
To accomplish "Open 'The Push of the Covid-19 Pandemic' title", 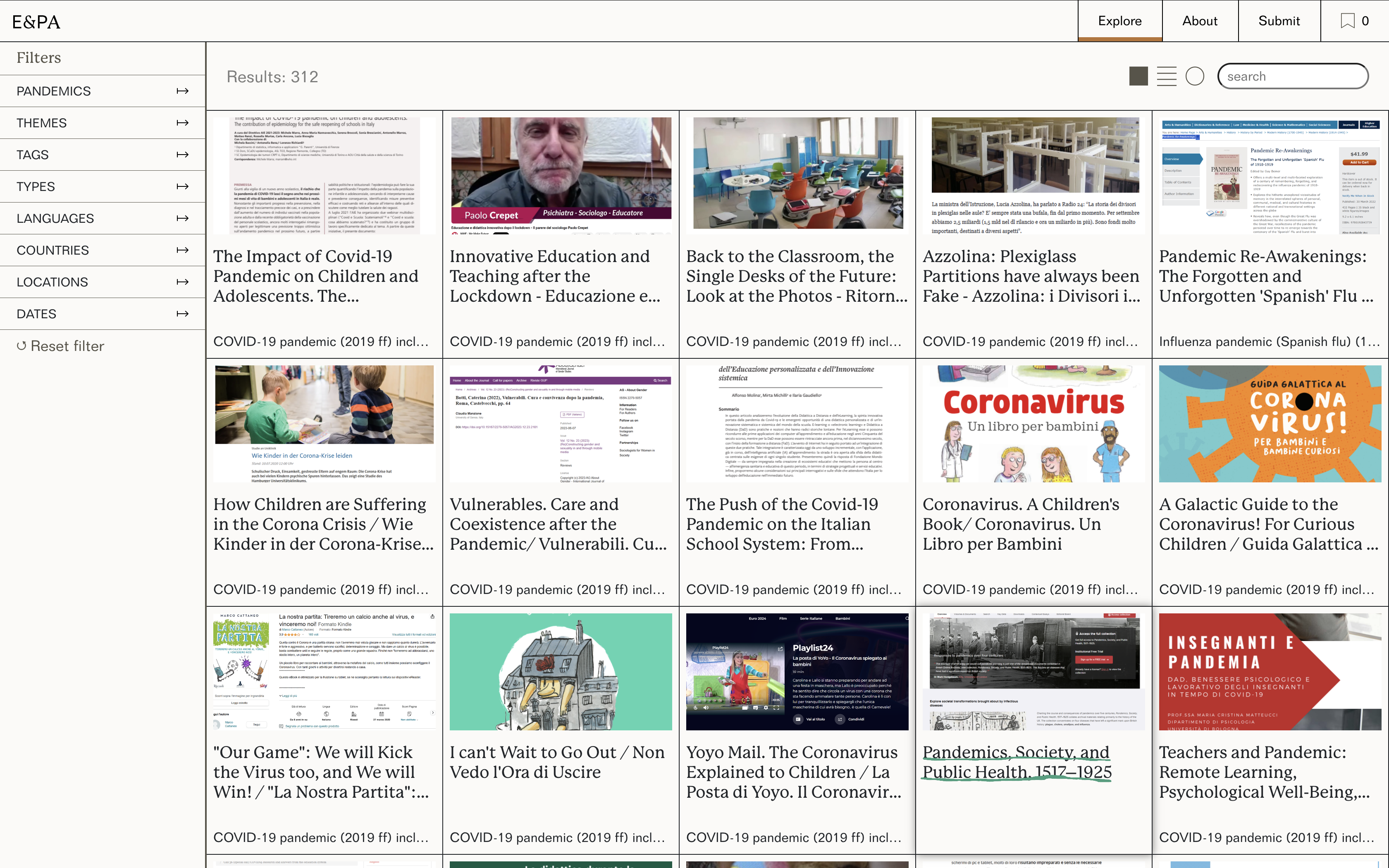I will tap(782, 524).
